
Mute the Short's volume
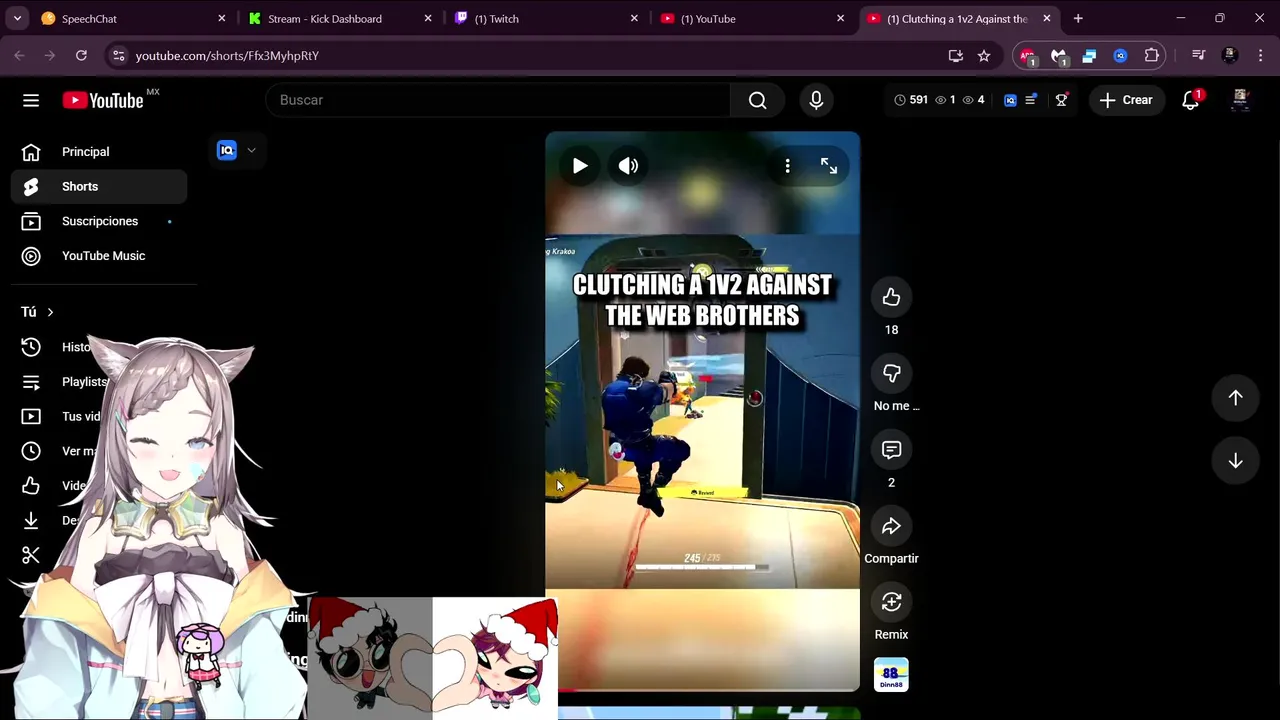tap(628, 166)
